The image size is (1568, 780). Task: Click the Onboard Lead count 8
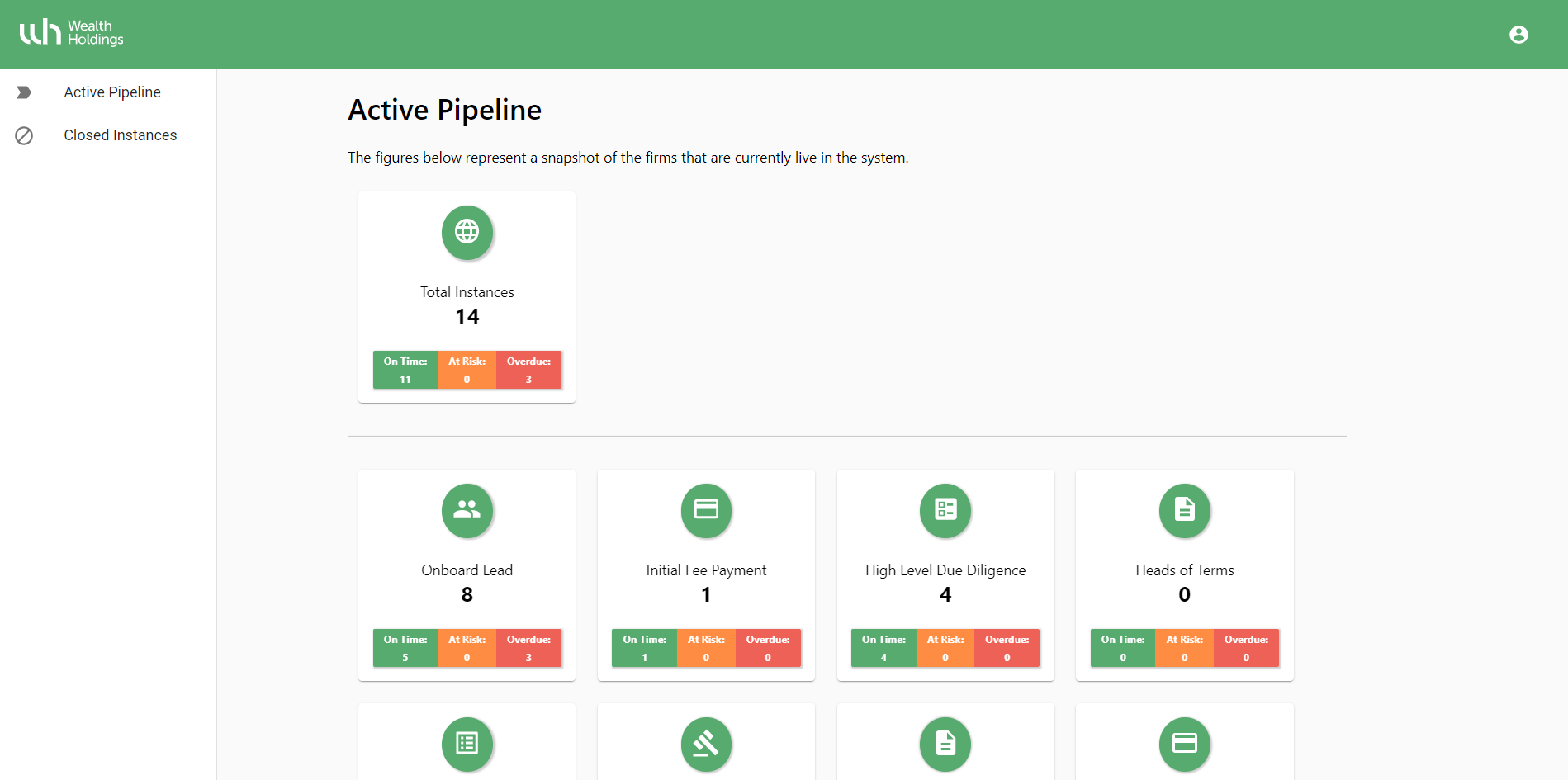pos(467,594)
